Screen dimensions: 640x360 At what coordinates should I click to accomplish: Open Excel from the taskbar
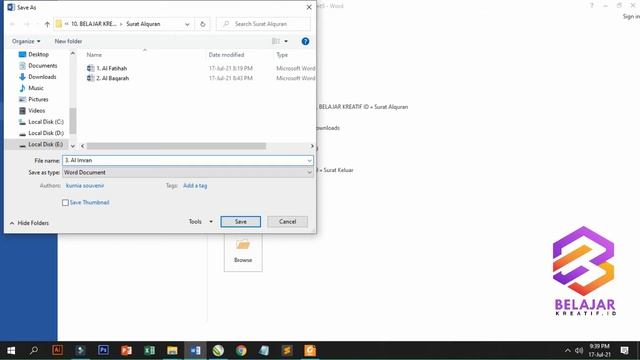149,351
